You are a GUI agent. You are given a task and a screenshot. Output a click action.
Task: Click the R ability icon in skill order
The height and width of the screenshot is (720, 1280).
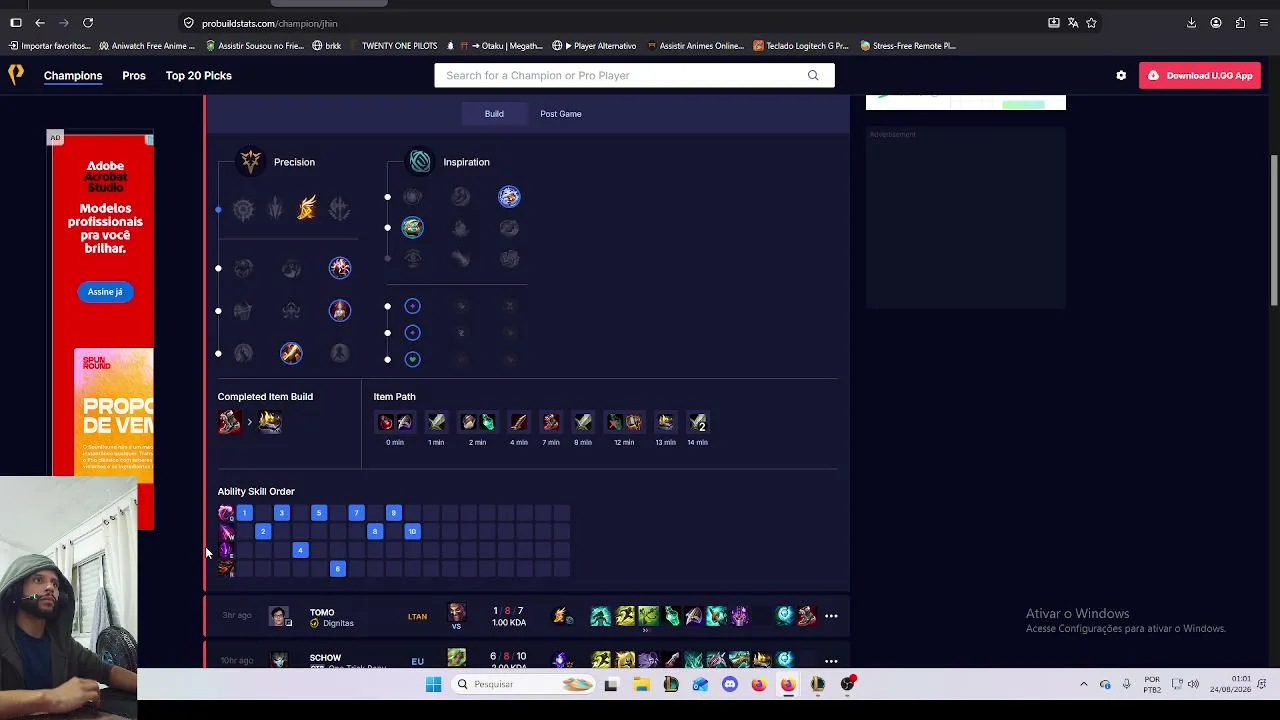coord(226,568)
